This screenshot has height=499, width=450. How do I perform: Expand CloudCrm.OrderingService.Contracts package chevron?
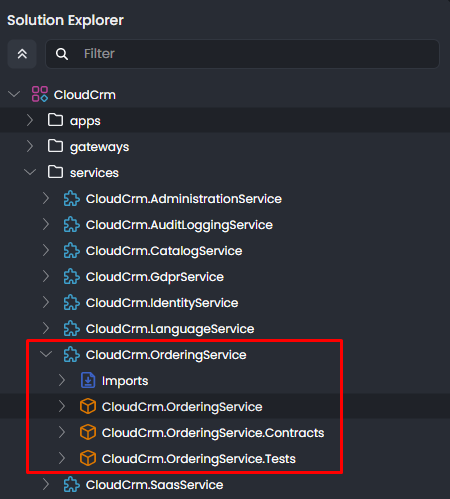pyautogui.click(x=62, y=432)
